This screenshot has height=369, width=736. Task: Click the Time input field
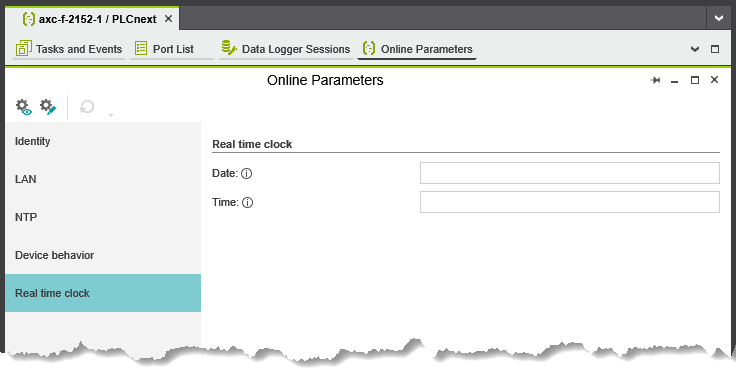pos(569,202)
